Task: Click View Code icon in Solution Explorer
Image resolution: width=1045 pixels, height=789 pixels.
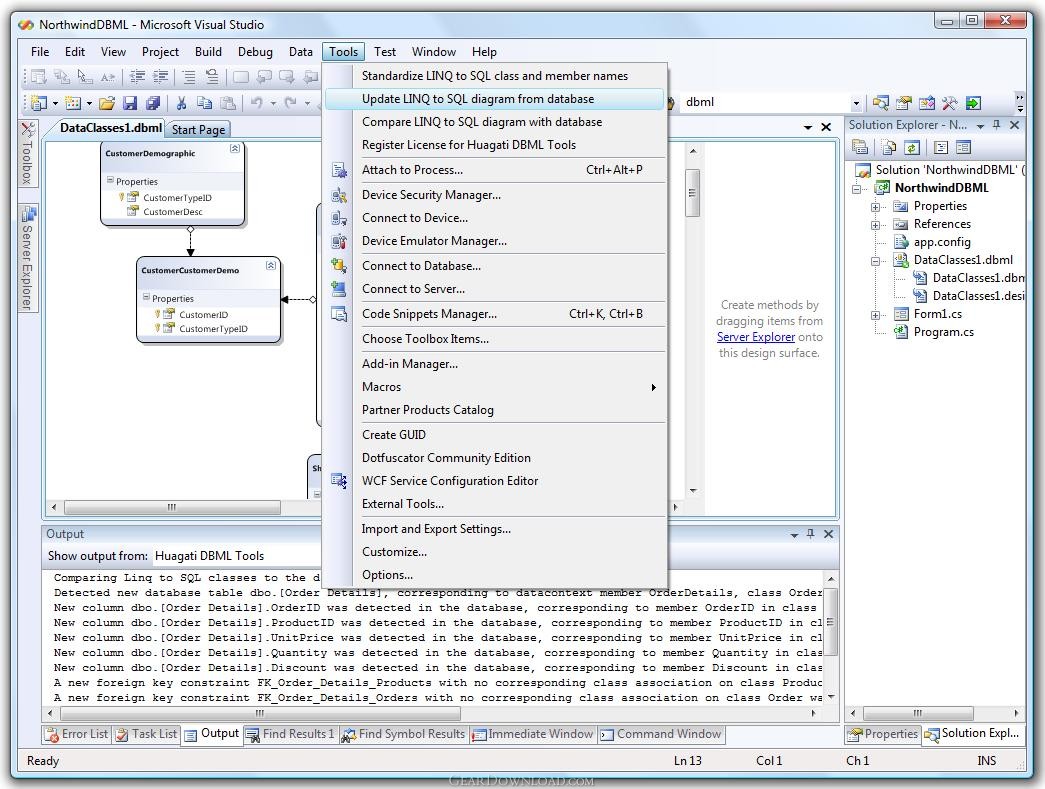Action: tap(940, 147)
